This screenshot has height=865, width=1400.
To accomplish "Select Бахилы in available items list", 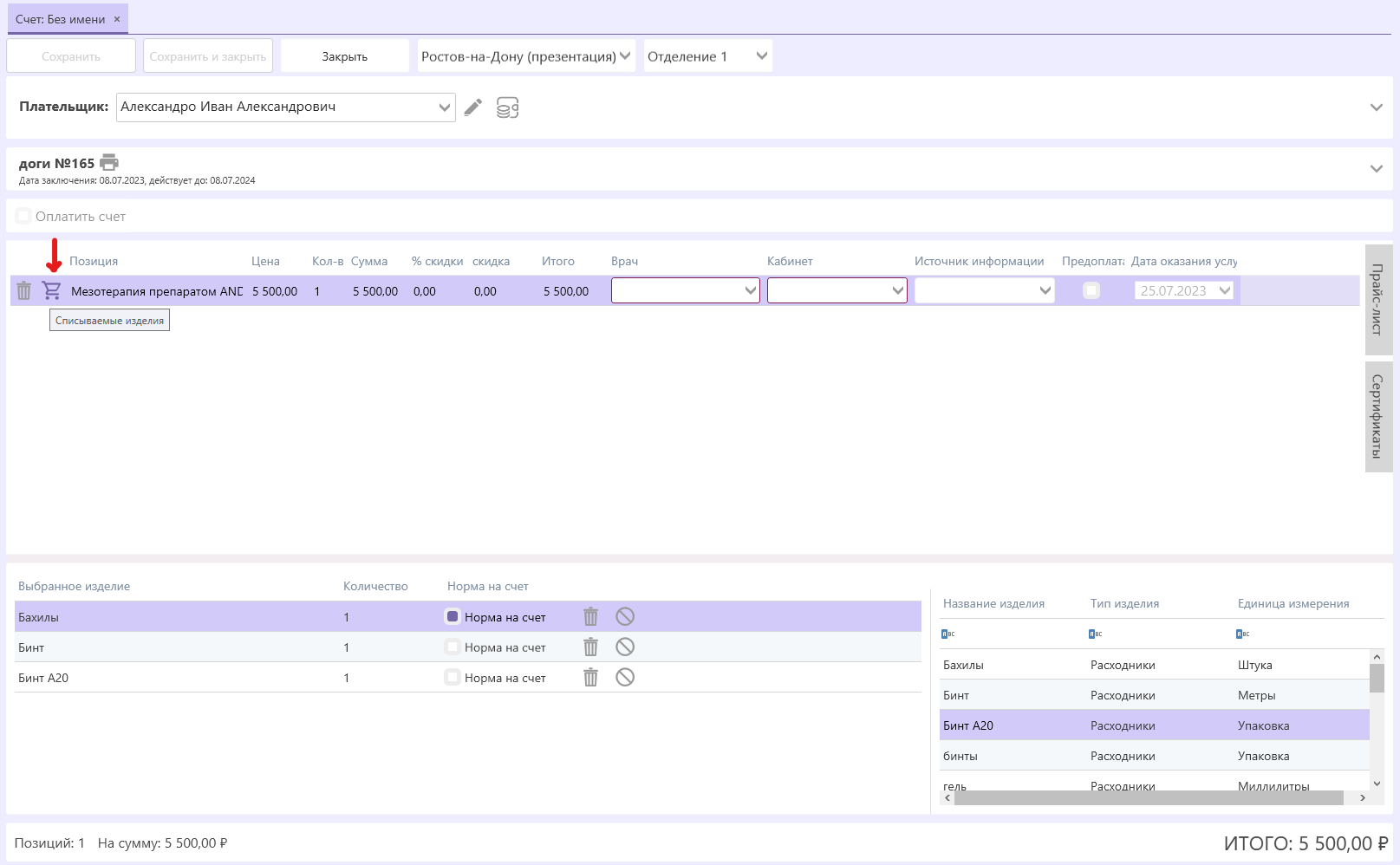I will click(1155, 665).
